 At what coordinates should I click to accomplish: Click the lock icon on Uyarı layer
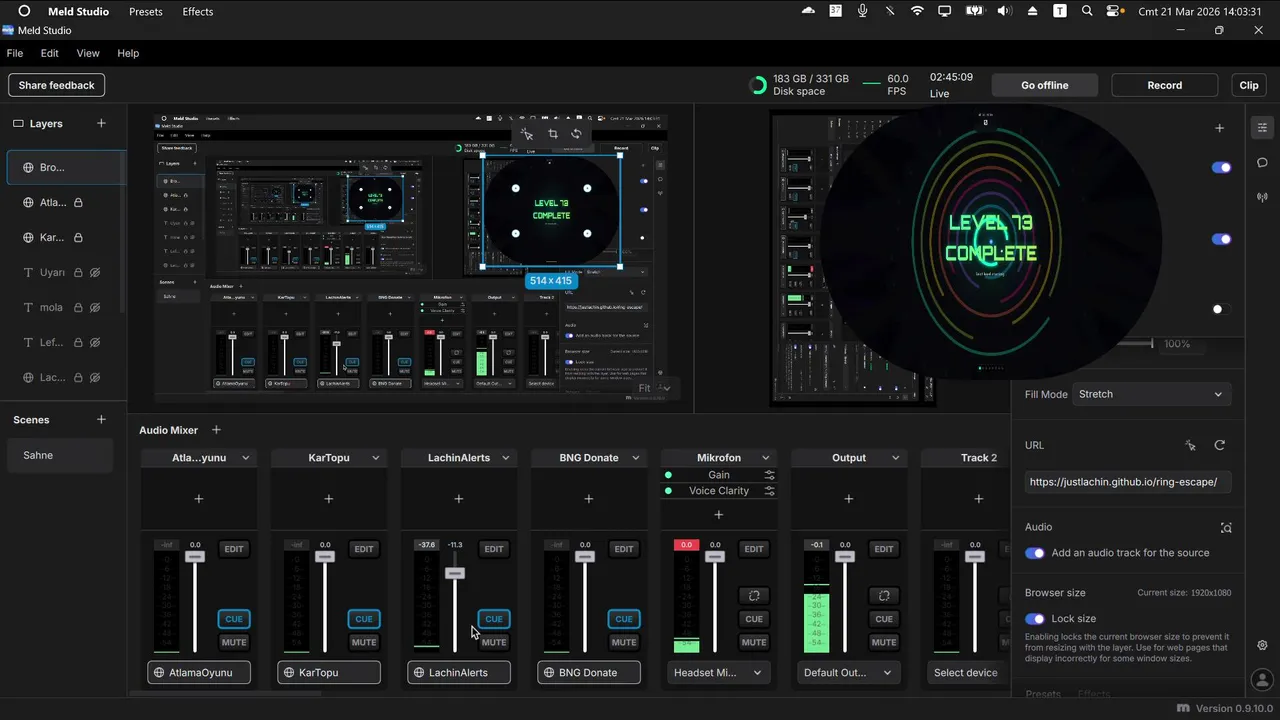78,272
